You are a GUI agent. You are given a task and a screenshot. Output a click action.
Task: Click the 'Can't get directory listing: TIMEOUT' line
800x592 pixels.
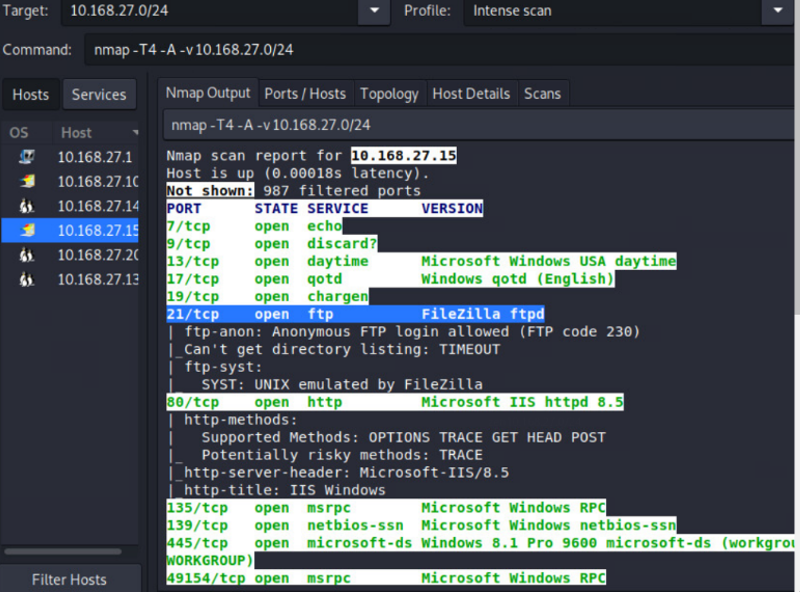(334, 349)
